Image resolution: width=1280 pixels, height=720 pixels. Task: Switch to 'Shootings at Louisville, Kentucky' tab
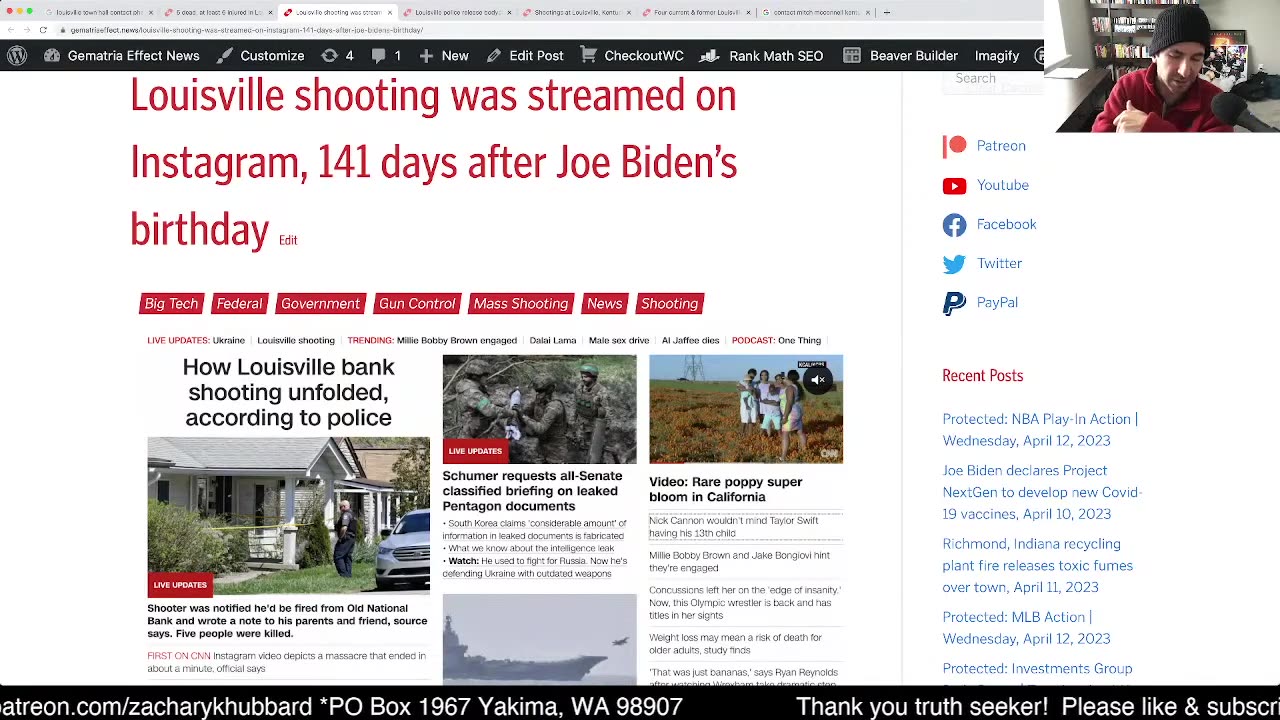[578, 12]
